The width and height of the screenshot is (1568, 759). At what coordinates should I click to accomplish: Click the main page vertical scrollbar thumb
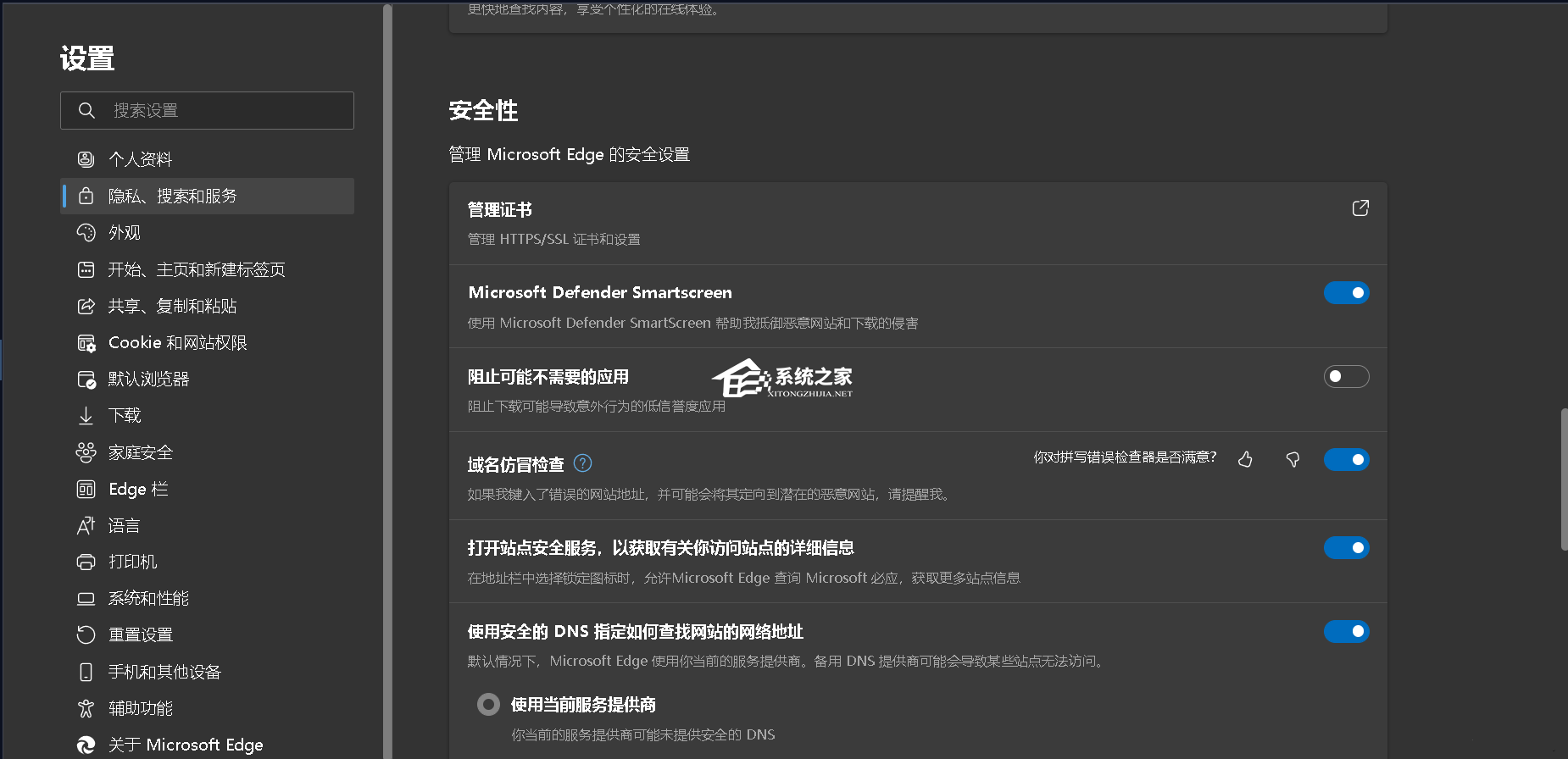[x=1564, y=479]
